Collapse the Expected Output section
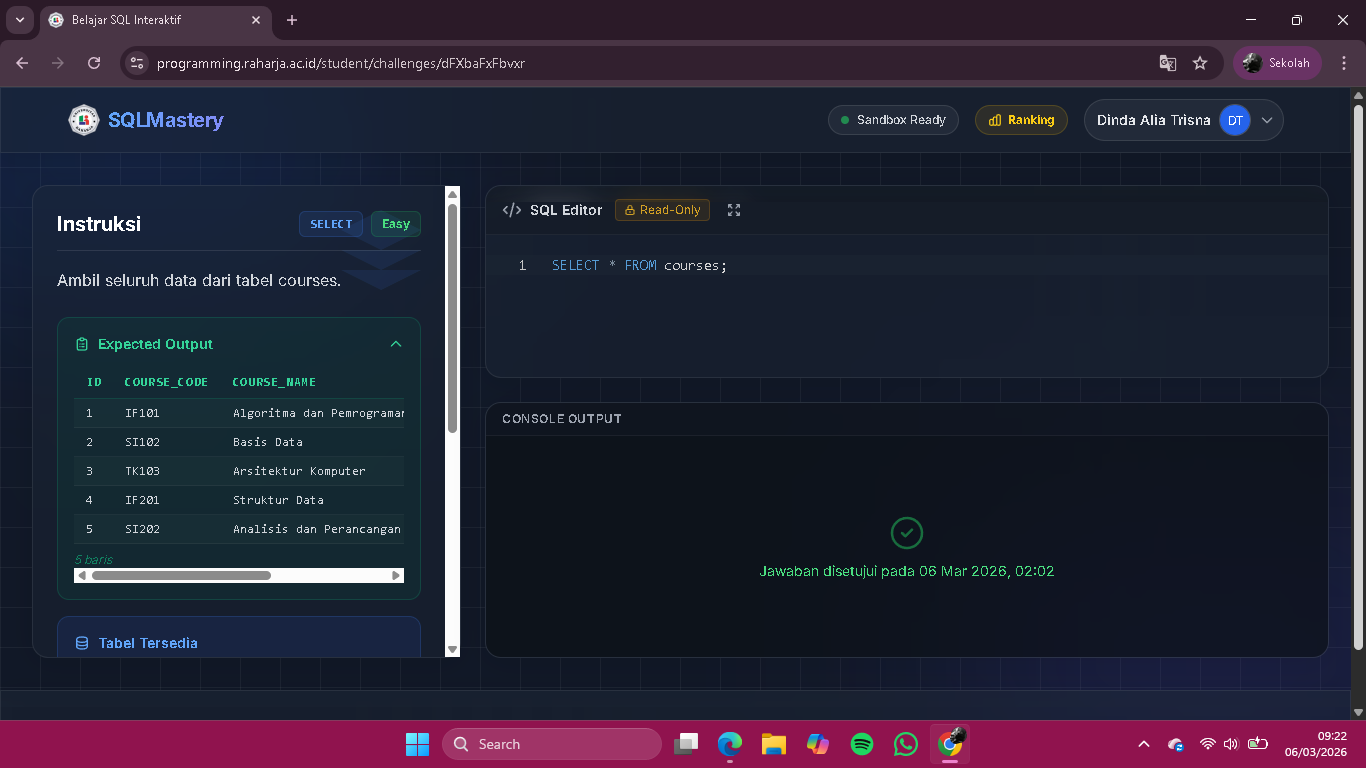The width and height of the screenshot is (1366, 768). click(x=396, y=344)
